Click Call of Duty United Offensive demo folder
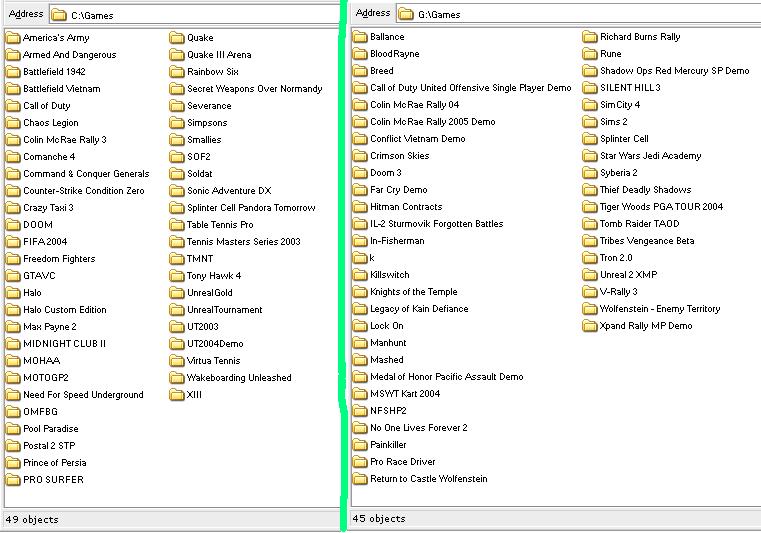This screenshot has height=533, width=761. (x=462, y=88)
